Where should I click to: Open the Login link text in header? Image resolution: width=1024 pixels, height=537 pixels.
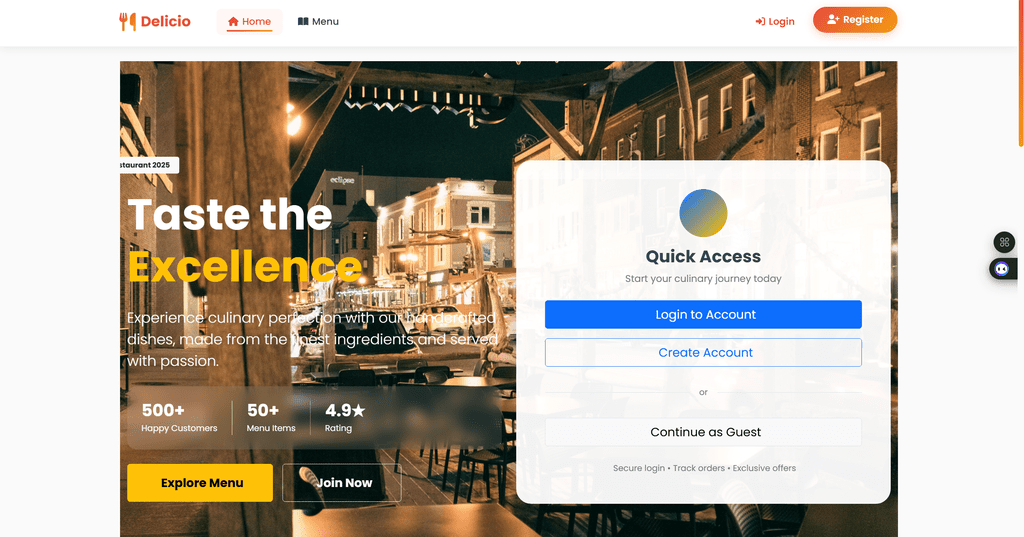pos(781,22)
